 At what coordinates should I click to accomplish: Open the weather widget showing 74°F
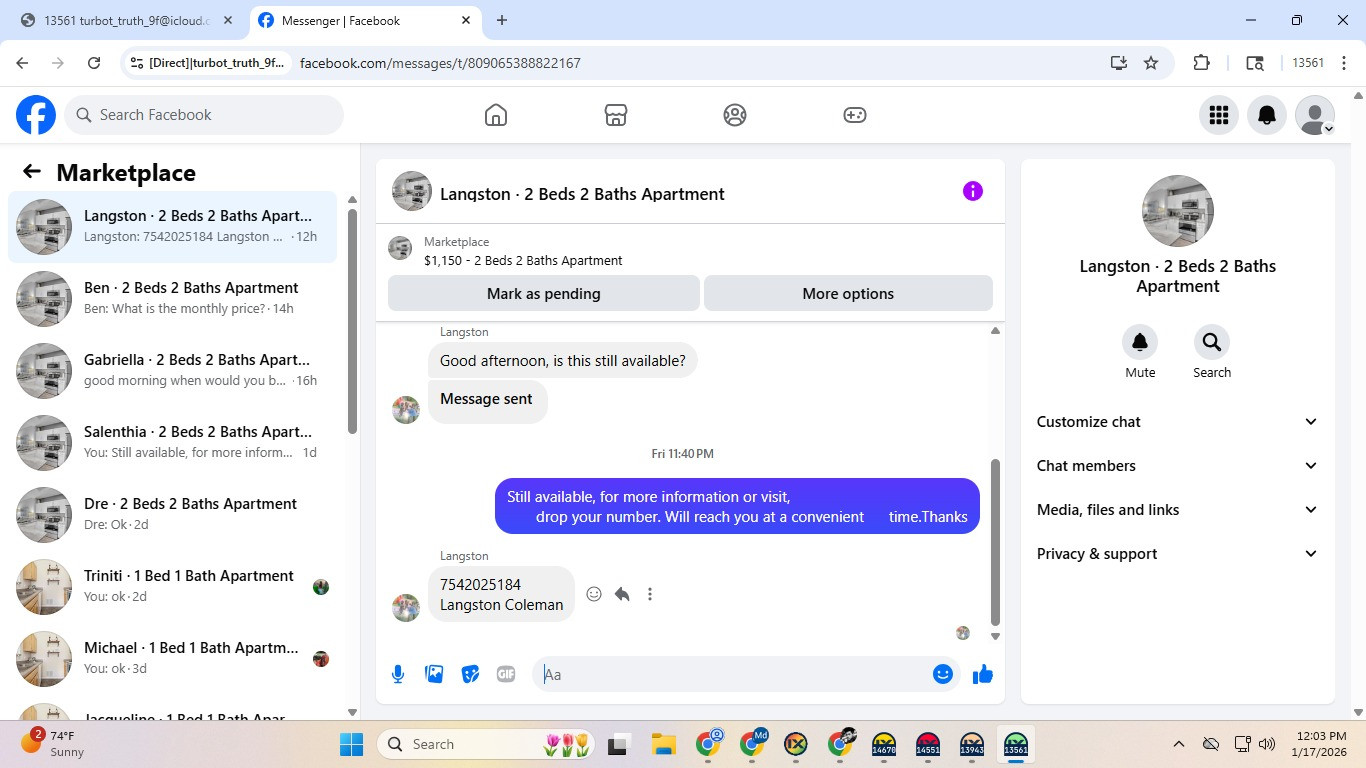54,744
